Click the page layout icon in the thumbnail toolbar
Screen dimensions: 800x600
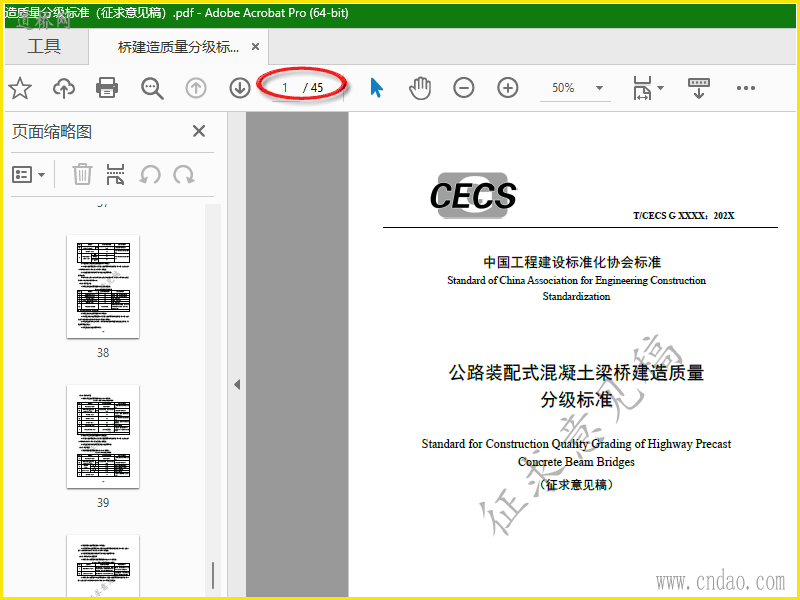coord(115,174)
